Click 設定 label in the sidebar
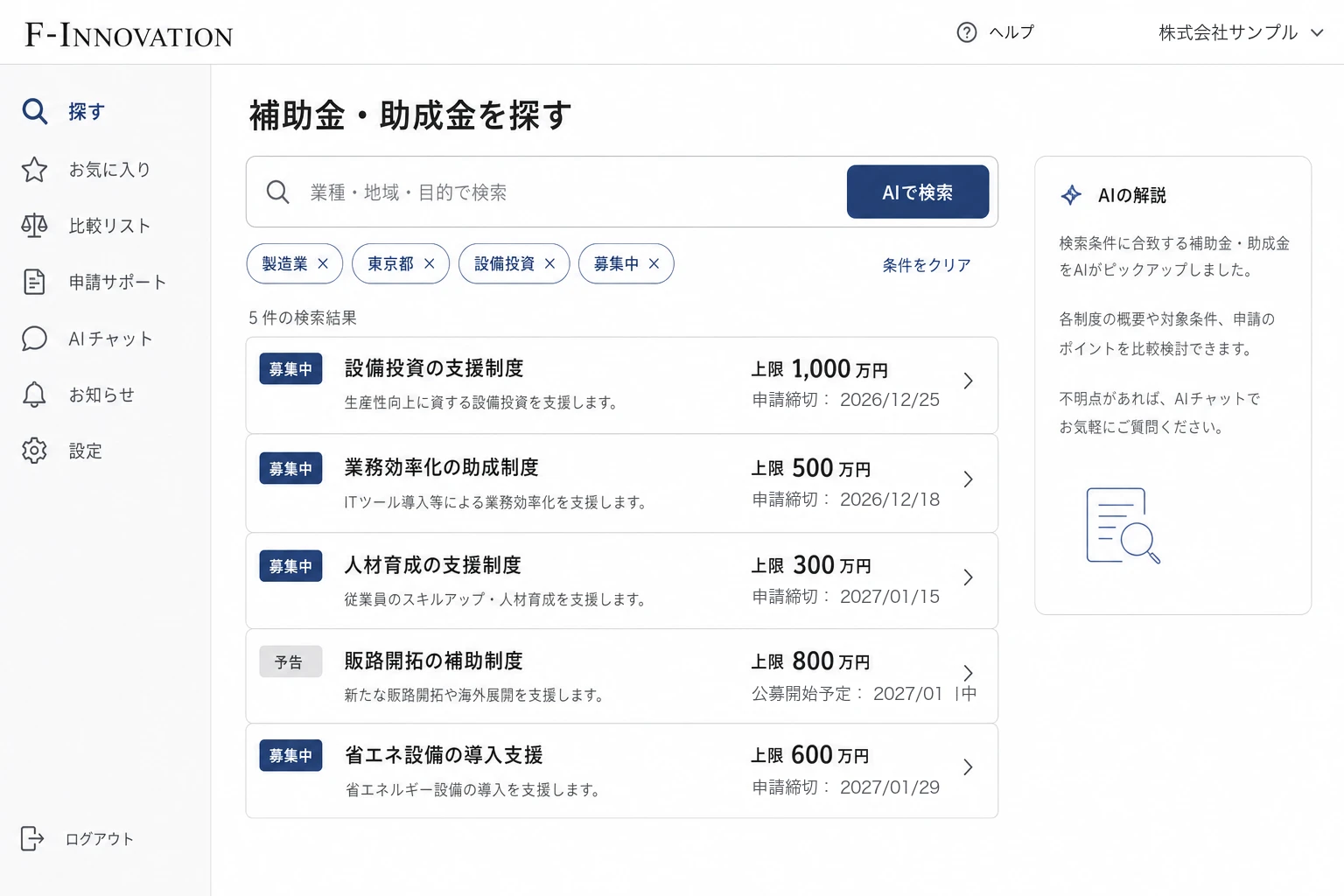1344x896 pixels. coord(86,451)
